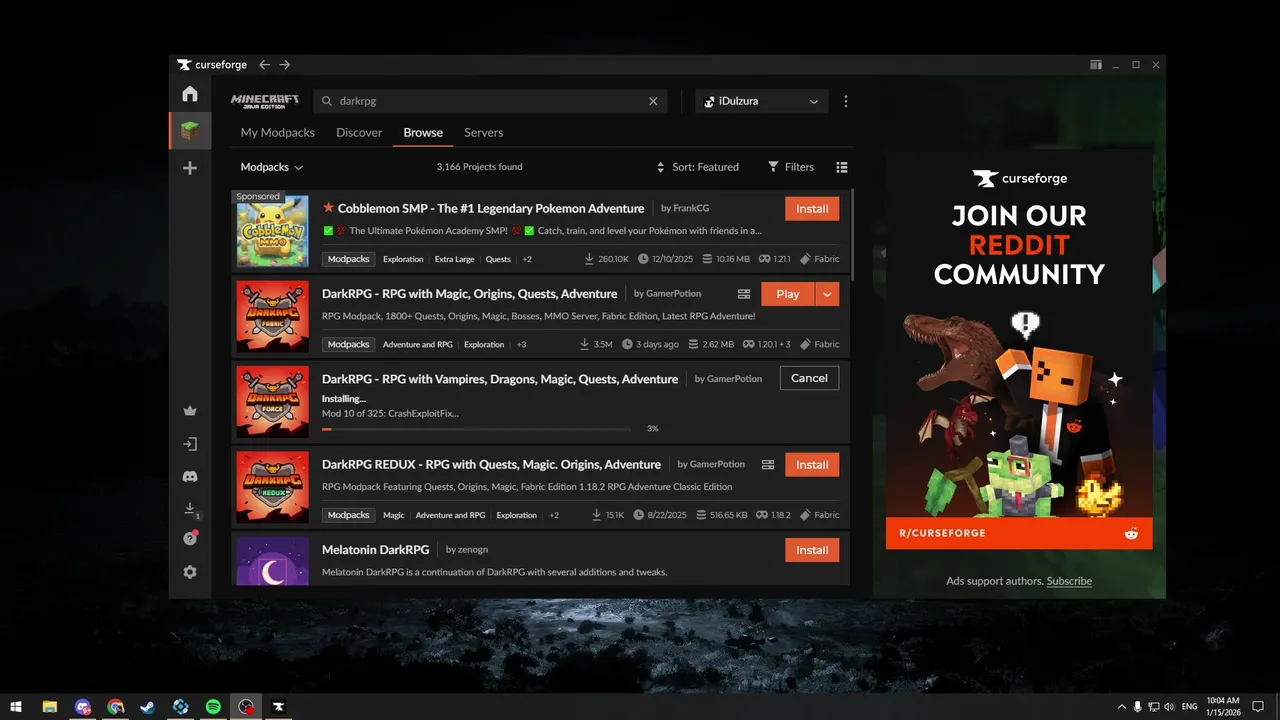
Task: Add a new game with plus icon
Action: (190, 168)
